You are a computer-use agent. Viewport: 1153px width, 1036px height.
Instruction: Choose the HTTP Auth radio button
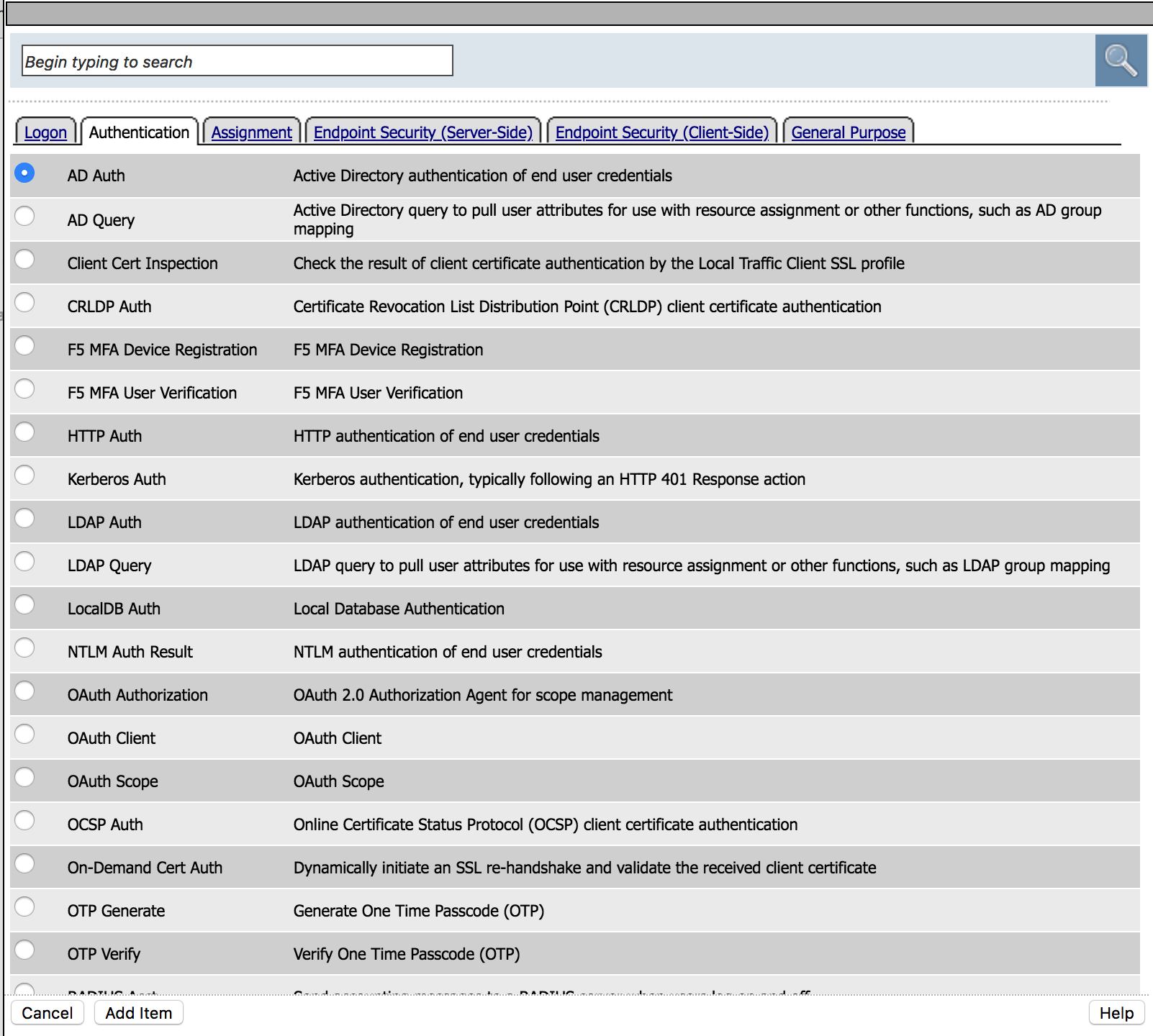(24, 432)
